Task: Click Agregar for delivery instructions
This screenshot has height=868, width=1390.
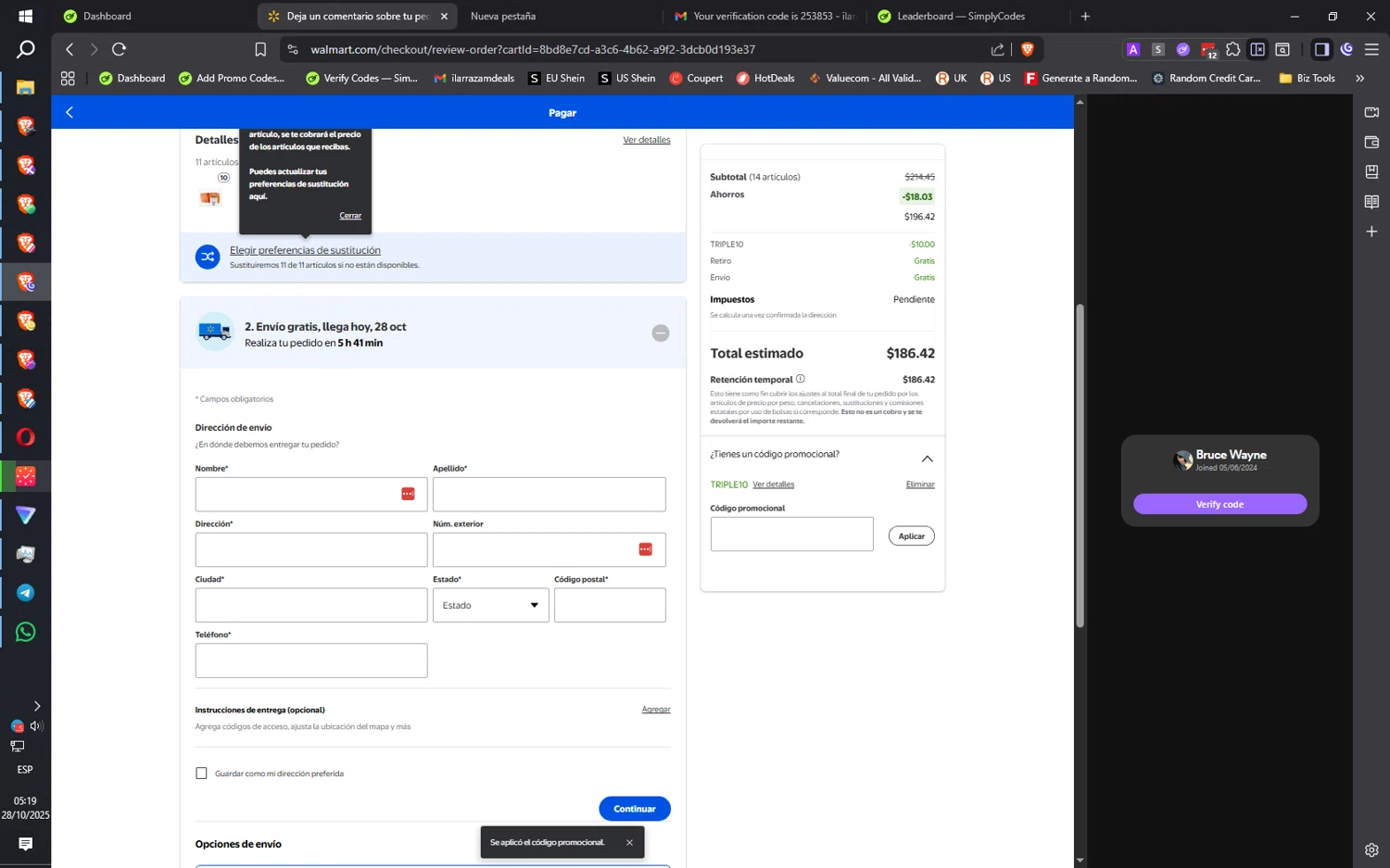Action: pos(656,710)
